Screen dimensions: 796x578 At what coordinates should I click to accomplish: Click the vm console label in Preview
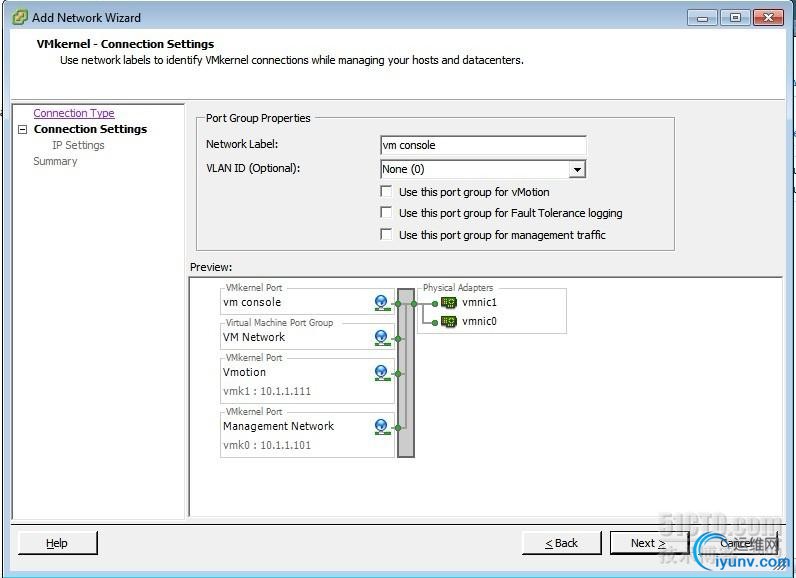point(252,302)
